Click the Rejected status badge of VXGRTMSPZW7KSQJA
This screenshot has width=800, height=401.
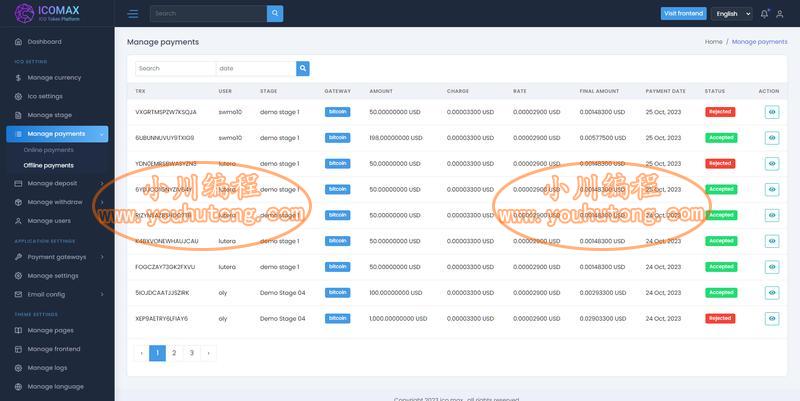click(720, 112)
